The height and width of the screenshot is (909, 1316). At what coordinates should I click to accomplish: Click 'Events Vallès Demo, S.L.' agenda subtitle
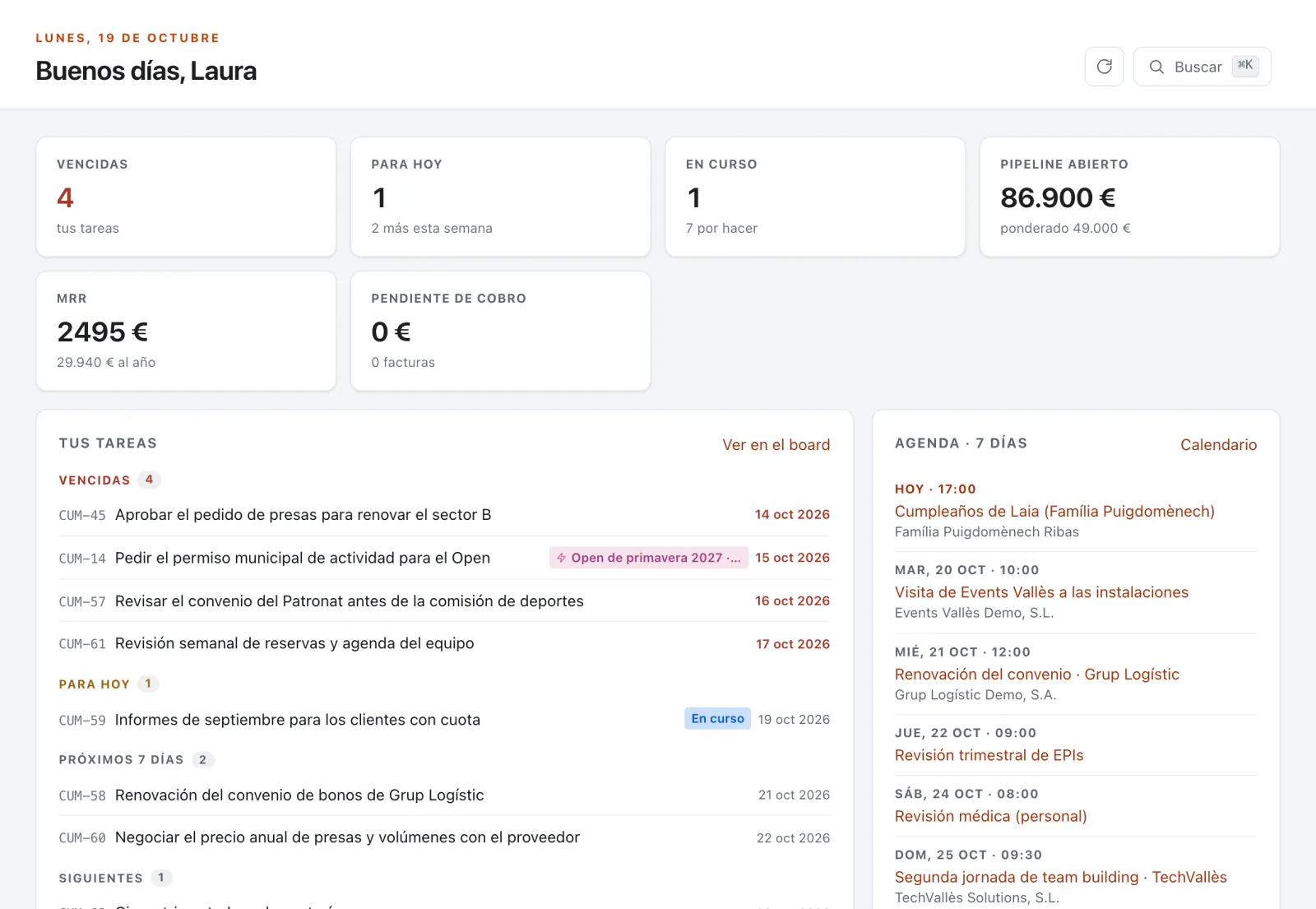pyautogui.click(x=974, y=613)
